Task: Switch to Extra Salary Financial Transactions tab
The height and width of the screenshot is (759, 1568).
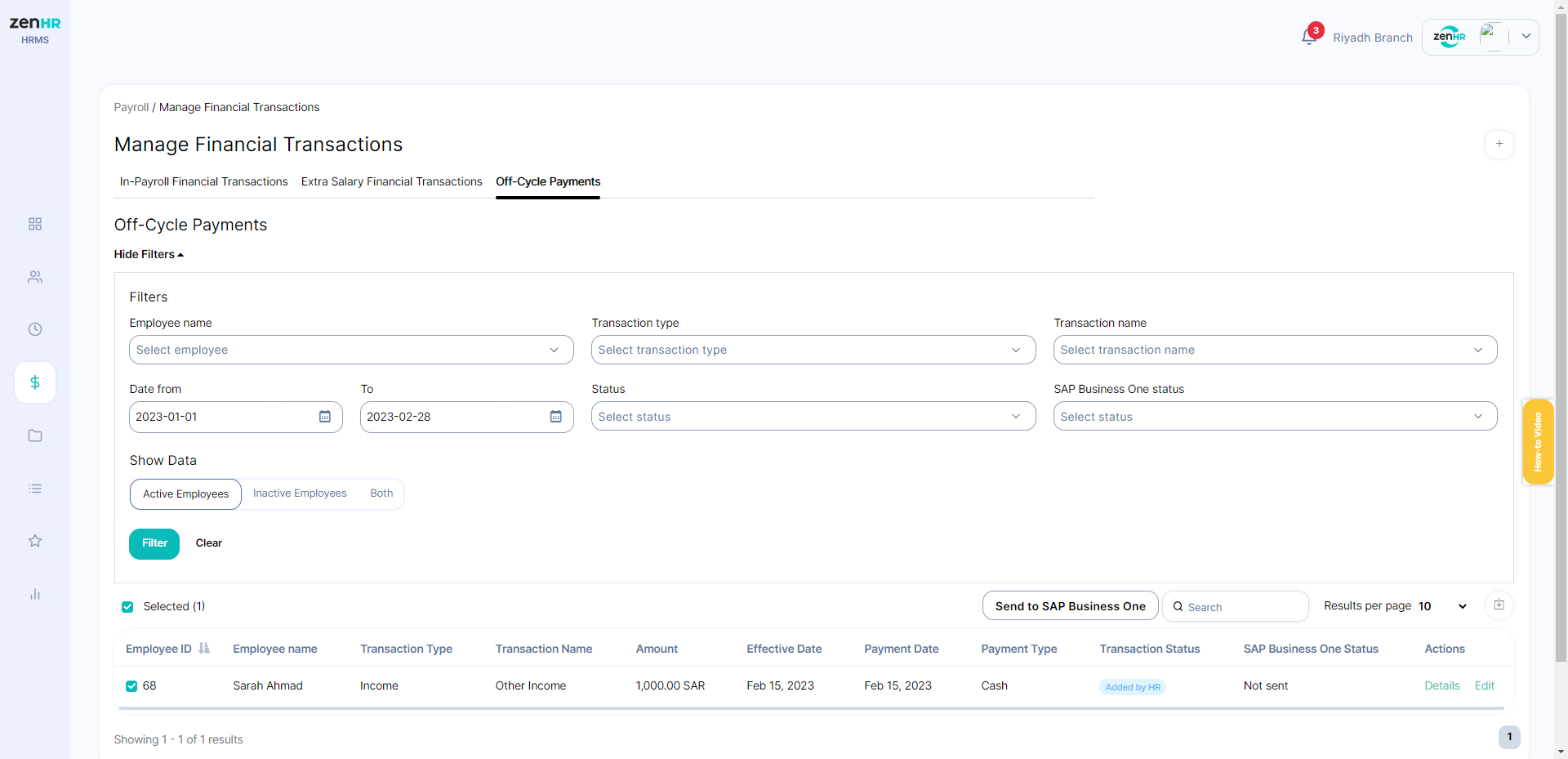Action: coord(392,181)
